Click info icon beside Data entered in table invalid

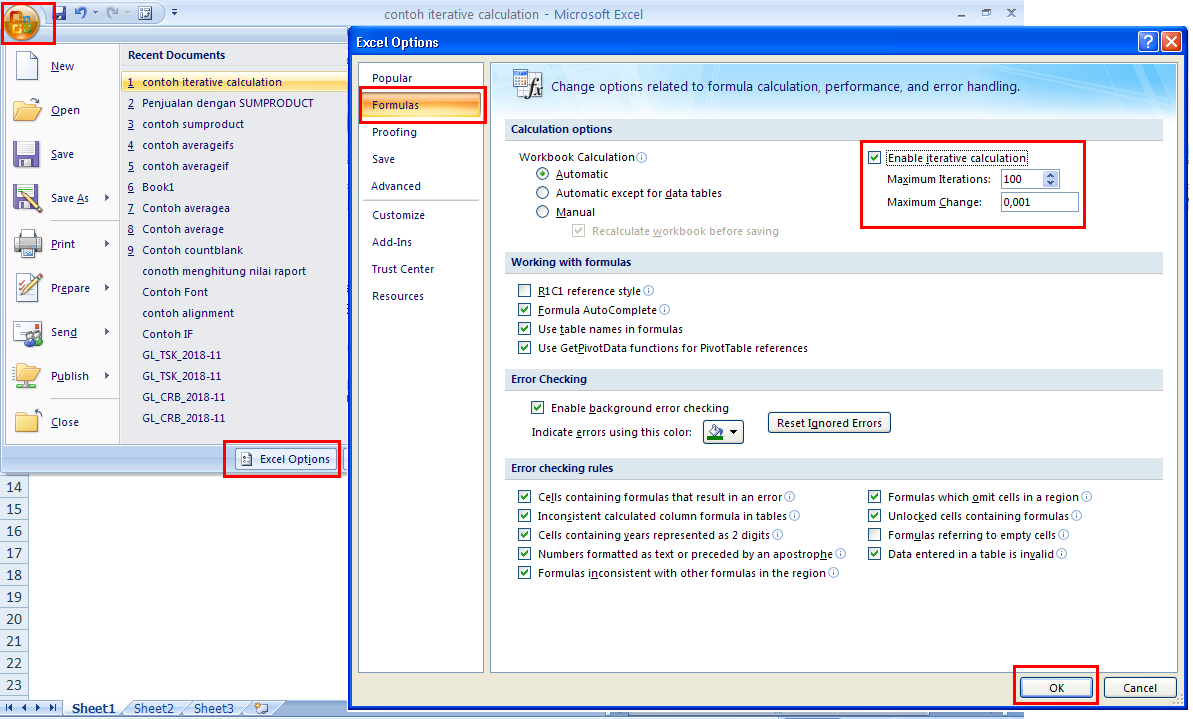[1061, 554]
